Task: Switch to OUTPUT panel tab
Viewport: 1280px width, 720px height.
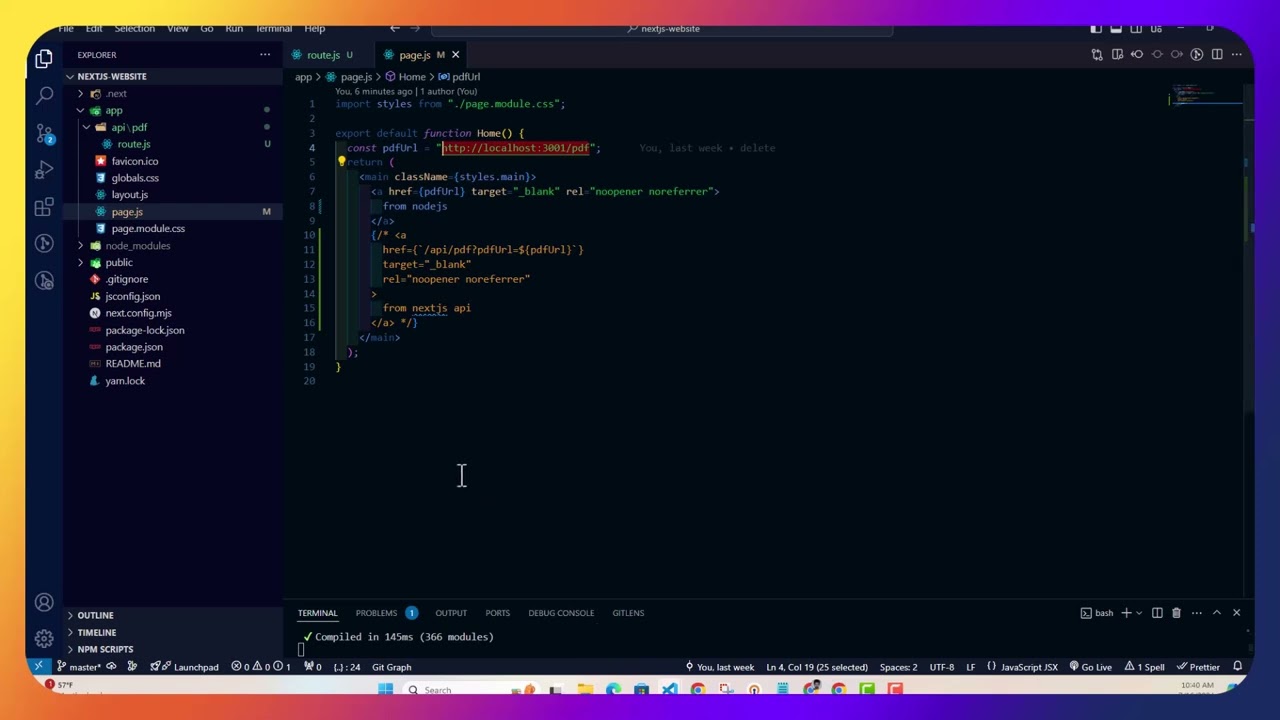Action: click(x=451, y=613)
